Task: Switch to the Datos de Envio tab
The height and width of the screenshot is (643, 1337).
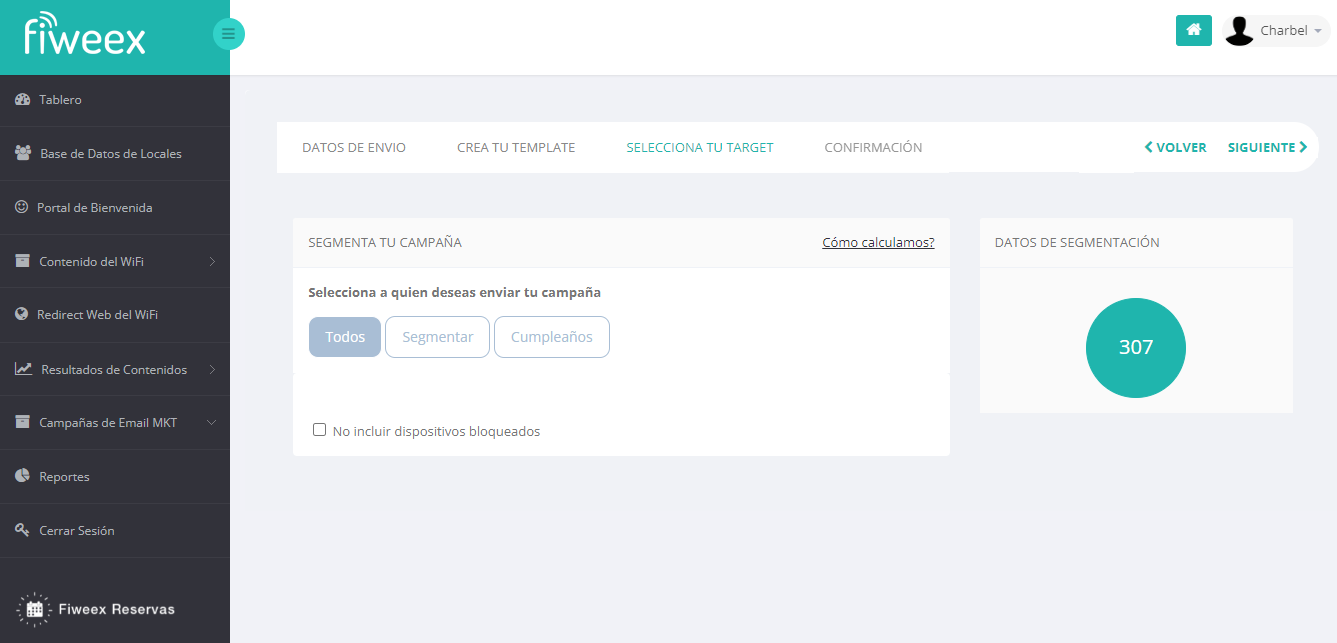Action: 354,148
